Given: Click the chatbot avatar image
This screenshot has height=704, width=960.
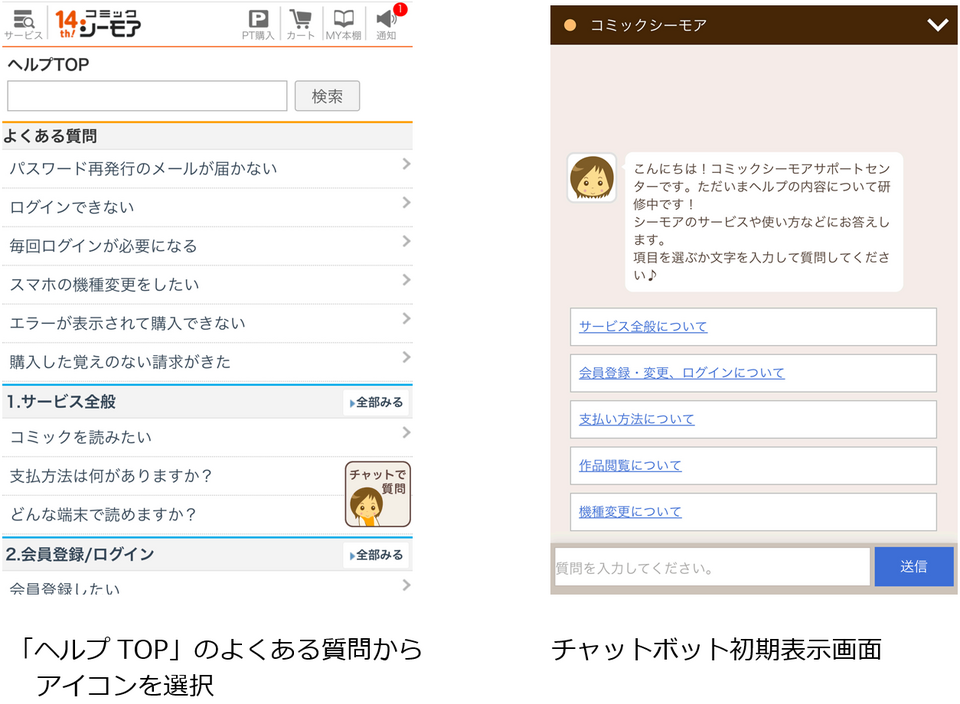Looking at the screenshot, I should (x=591, y=178).
